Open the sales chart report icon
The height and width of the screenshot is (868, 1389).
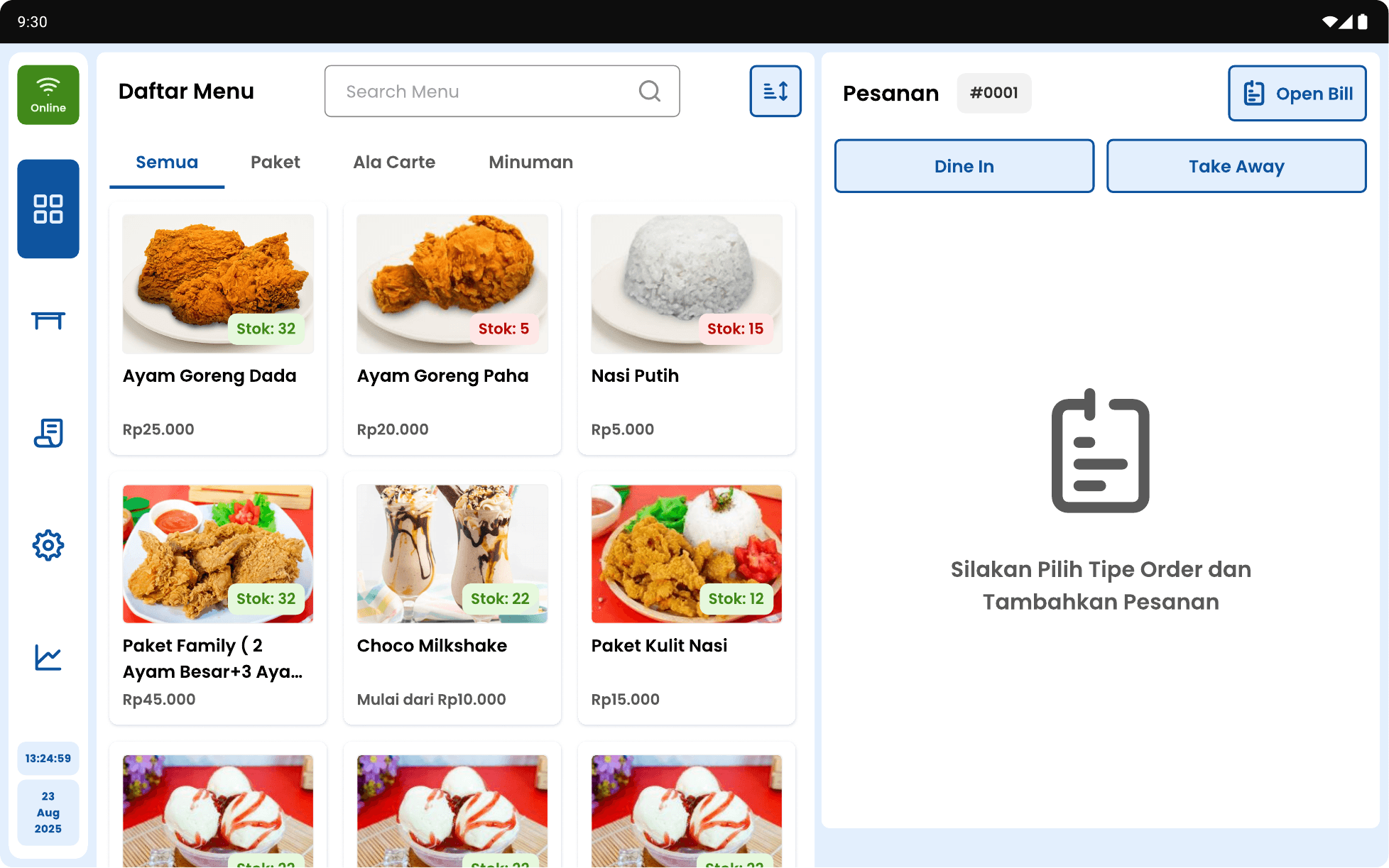click(x=48, y=657)
